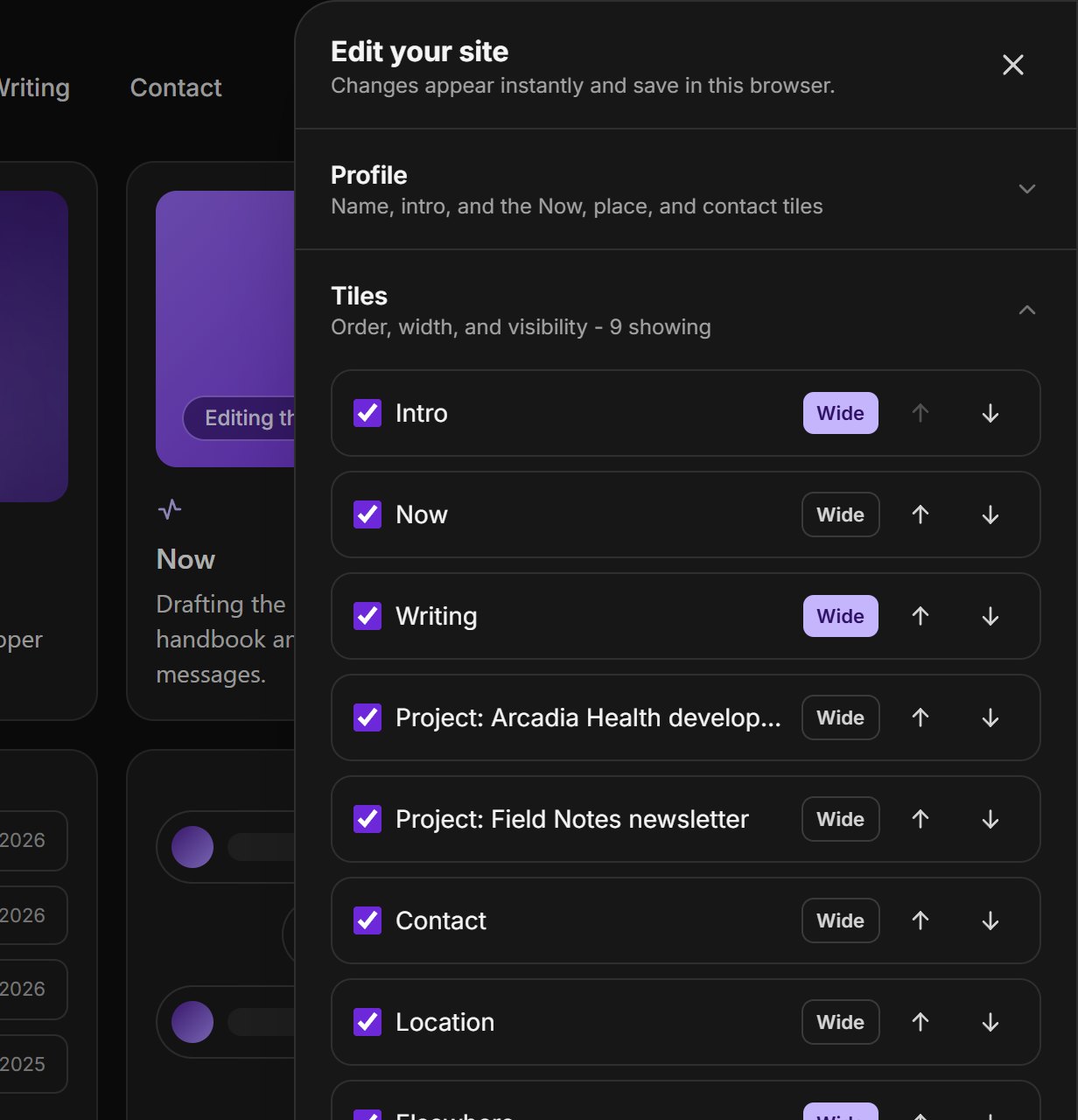Click the pulse icon above Now
The image size is (1078, 1120).
tap(170, 509)
